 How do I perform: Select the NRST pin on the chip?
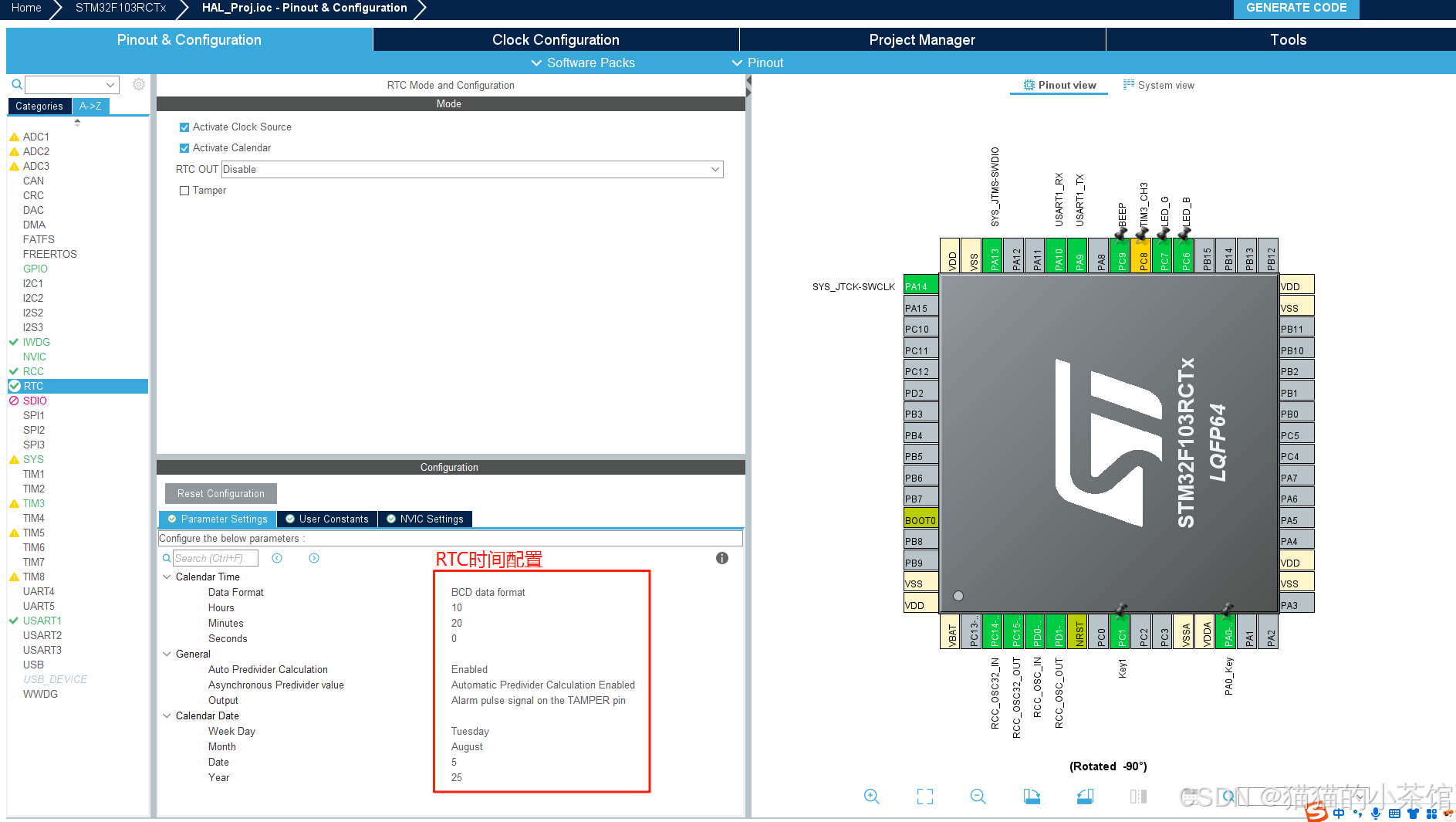1079,631
